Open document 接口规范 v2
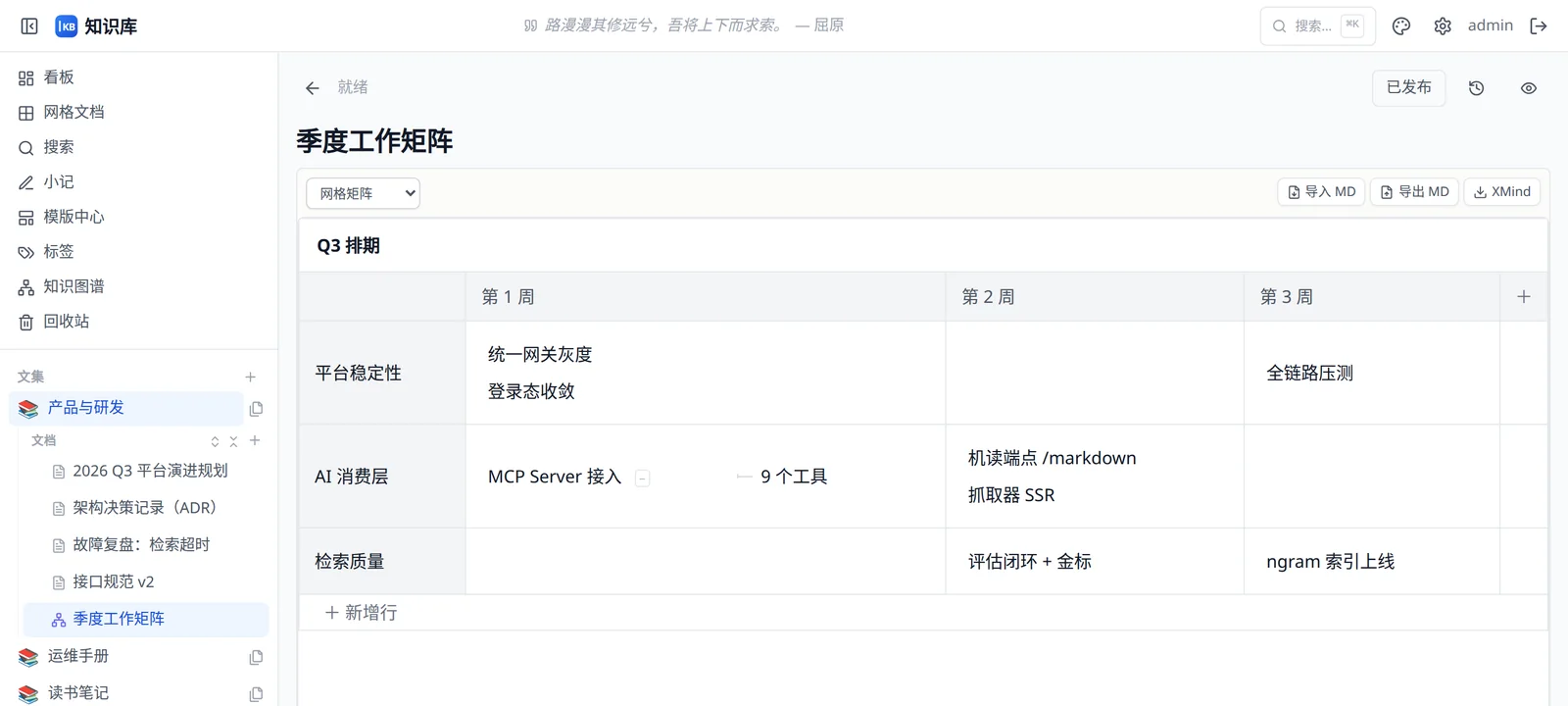The width and height of the screenshot is (1568, 706). point(114,582)
